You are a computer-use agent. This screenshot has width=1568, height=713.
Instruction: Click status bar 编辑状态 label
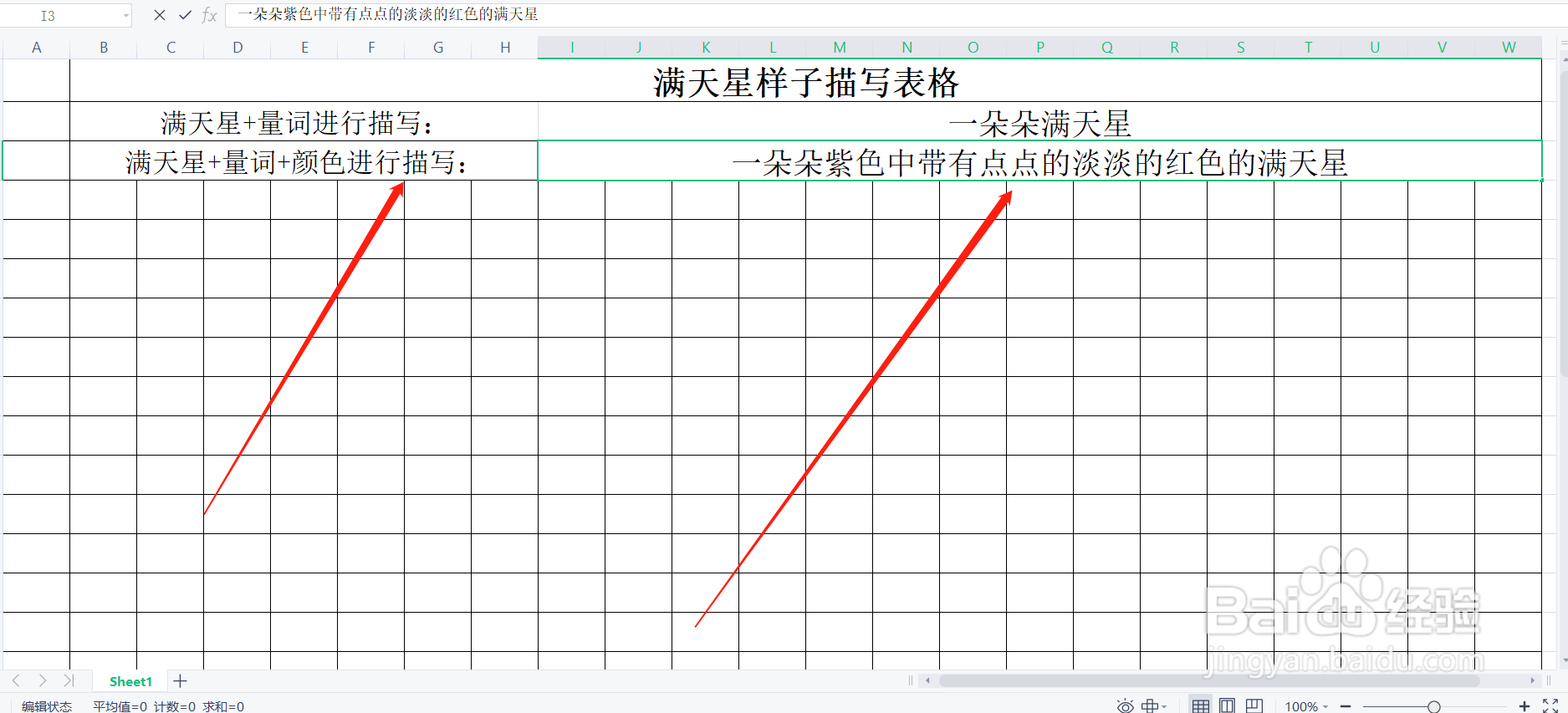click(x=47, y=706)
